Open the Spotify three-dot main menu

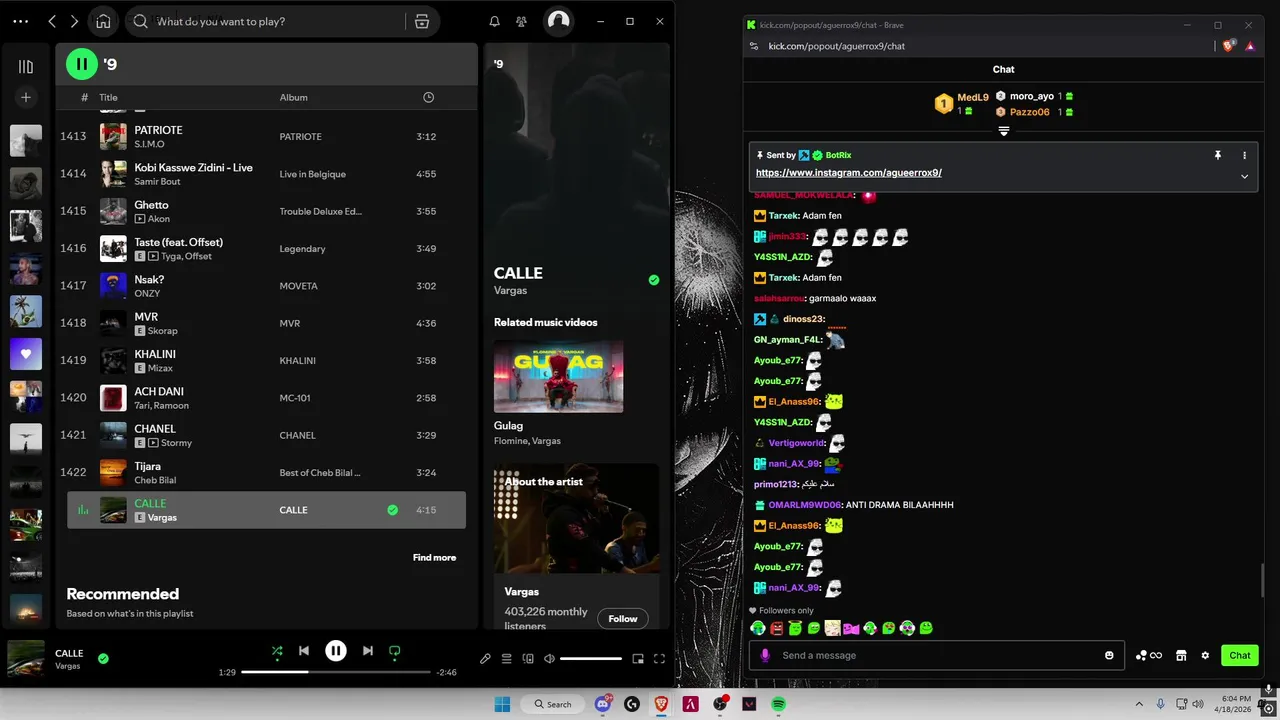(20, 21)
